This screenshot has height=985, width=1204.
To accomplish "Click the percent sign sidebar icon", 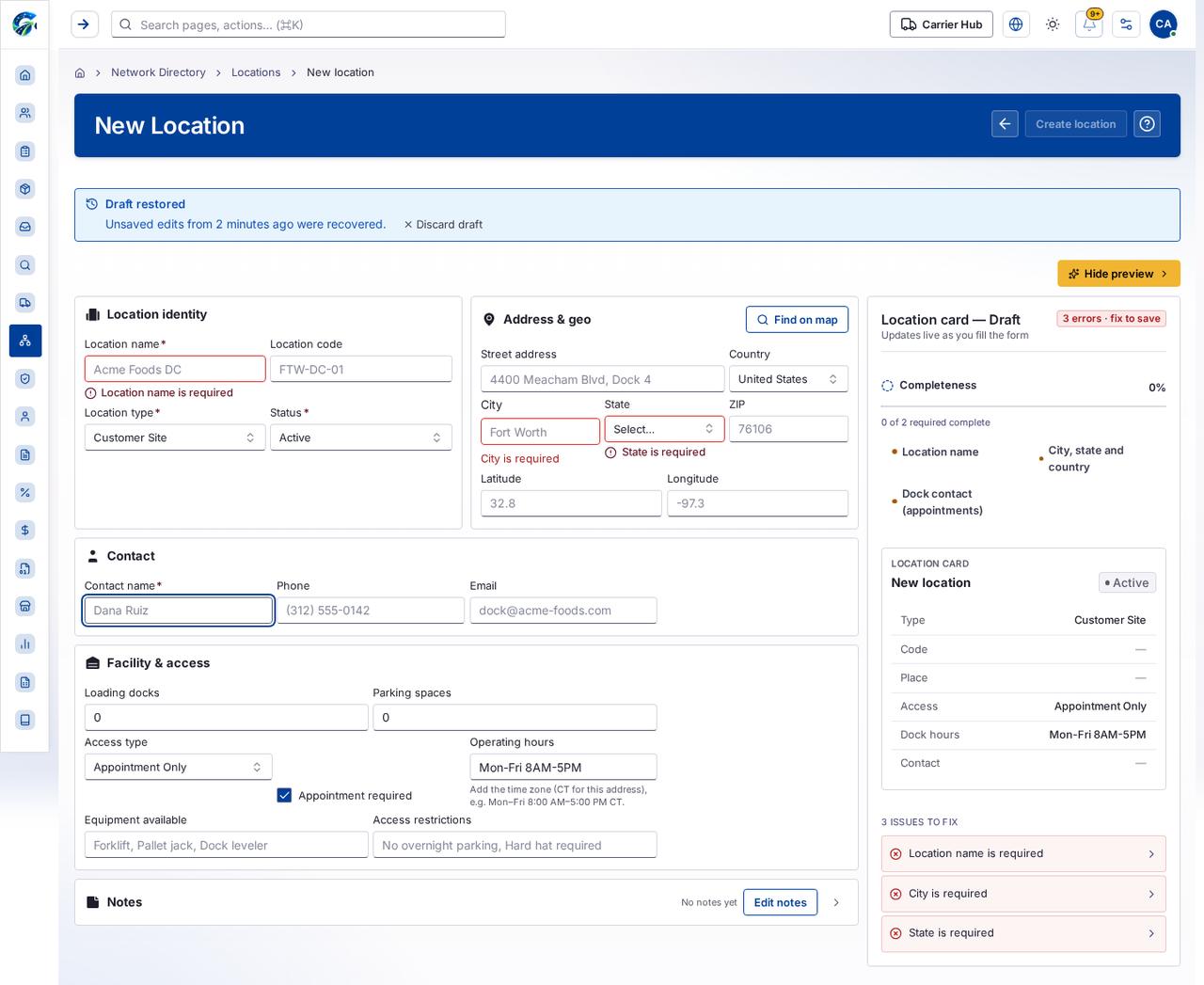I will 25,492.
